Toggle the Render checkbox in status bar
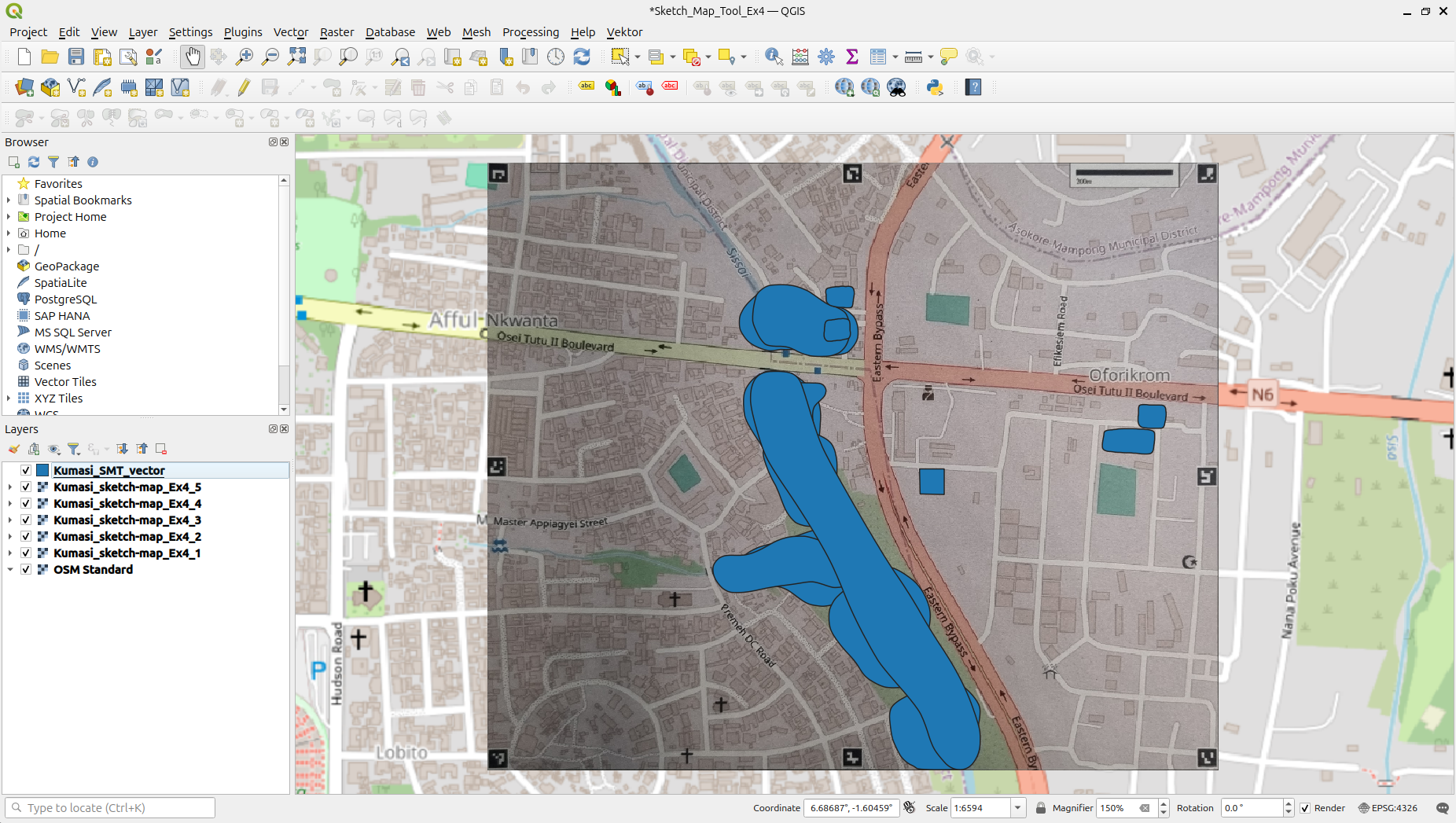Screen dimensions: 1456x823 coord(1305,808)
